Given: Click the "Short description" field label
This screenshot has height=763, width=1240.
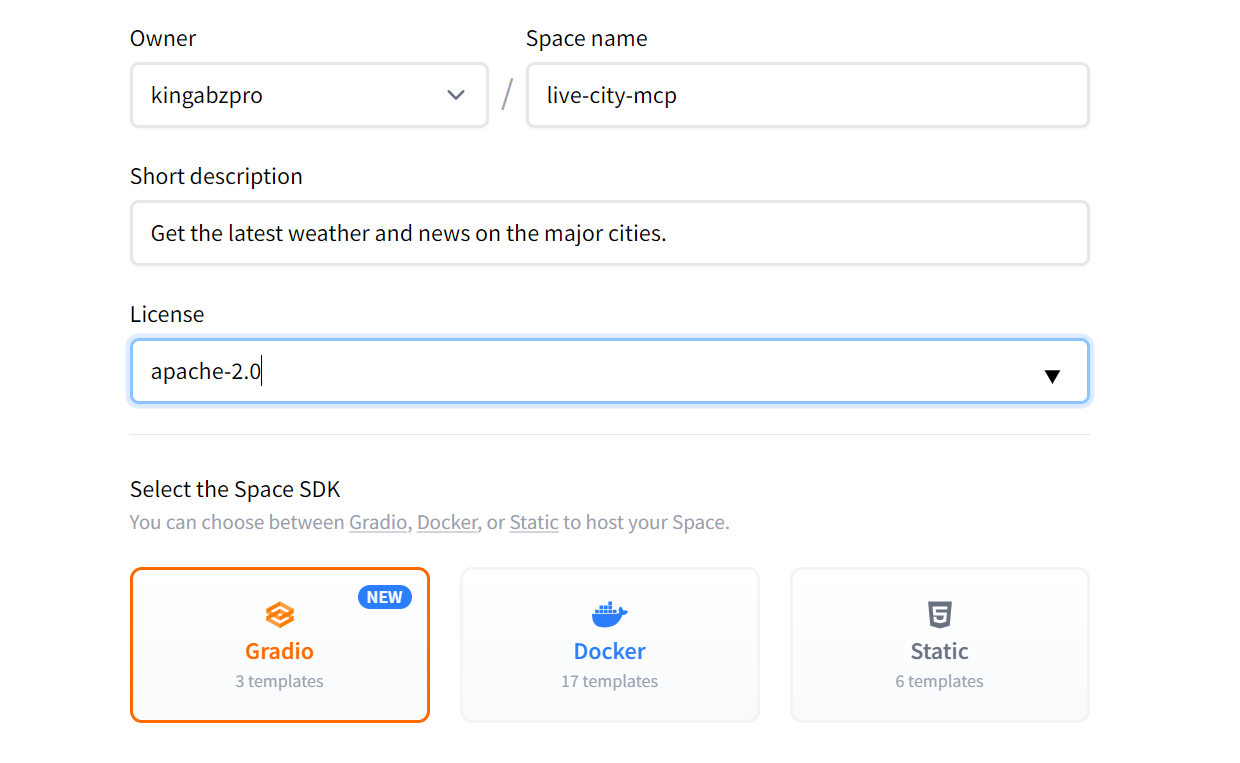Looking at the screenshot, I should click(x=216, y=176).
